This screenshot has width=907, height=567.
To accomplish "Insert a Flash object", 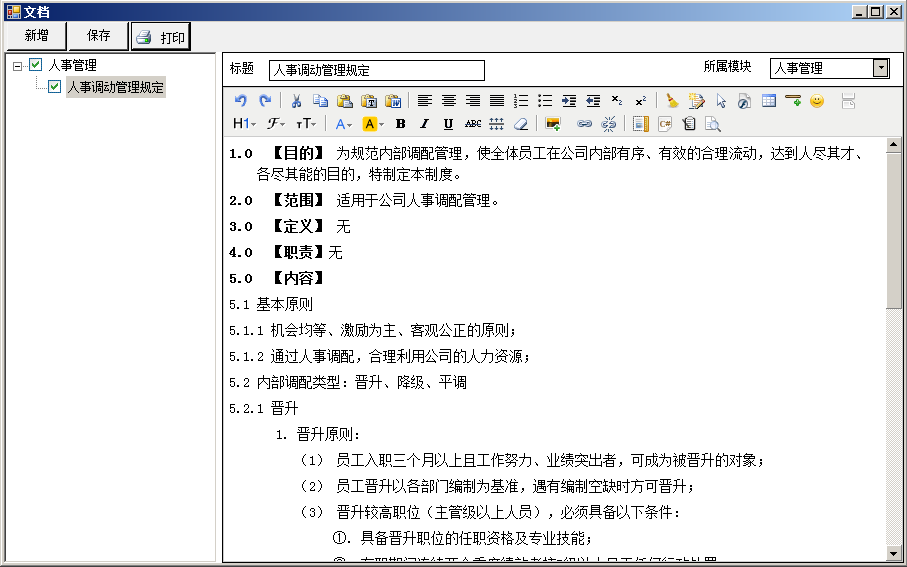I will pyautogui.click(x=744, y=101).
